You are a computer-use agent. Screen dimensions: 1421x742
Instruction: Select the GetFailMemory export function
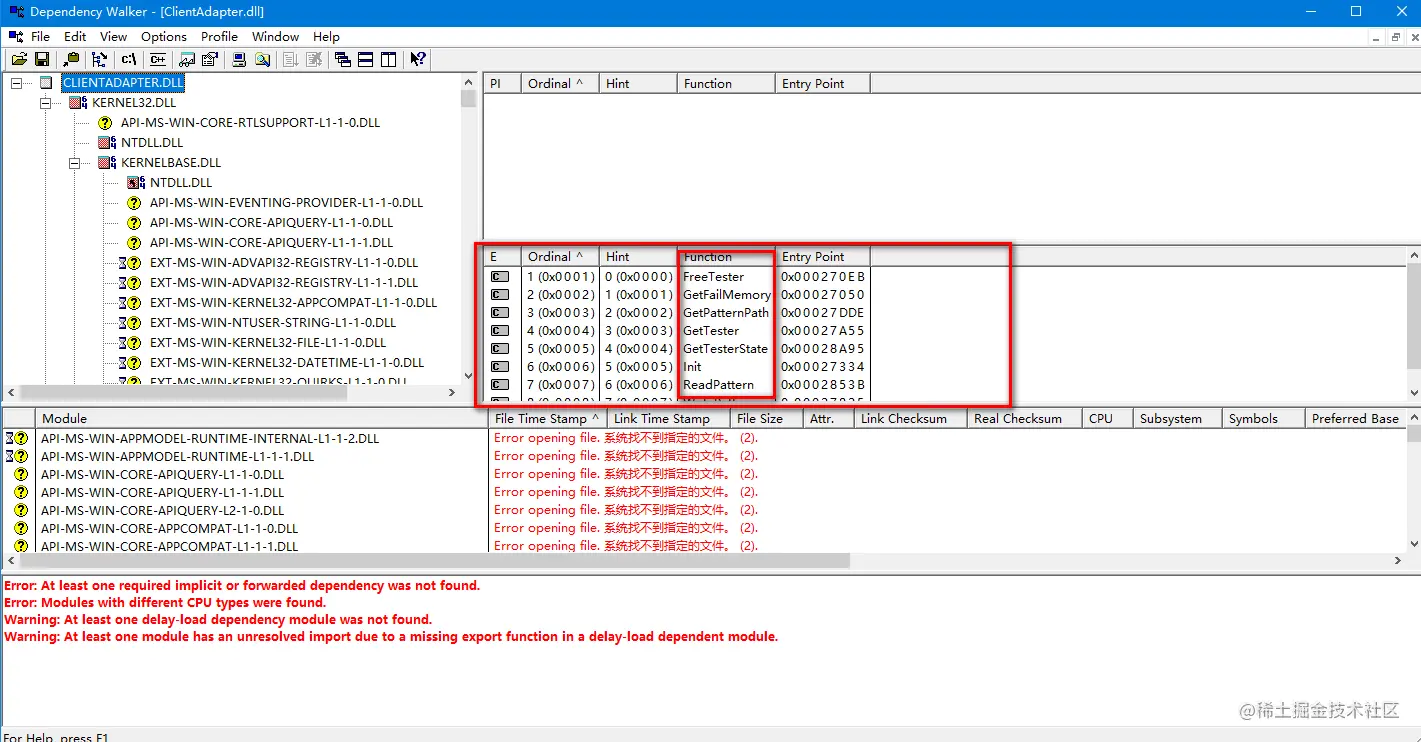click(x=727, y=294)
